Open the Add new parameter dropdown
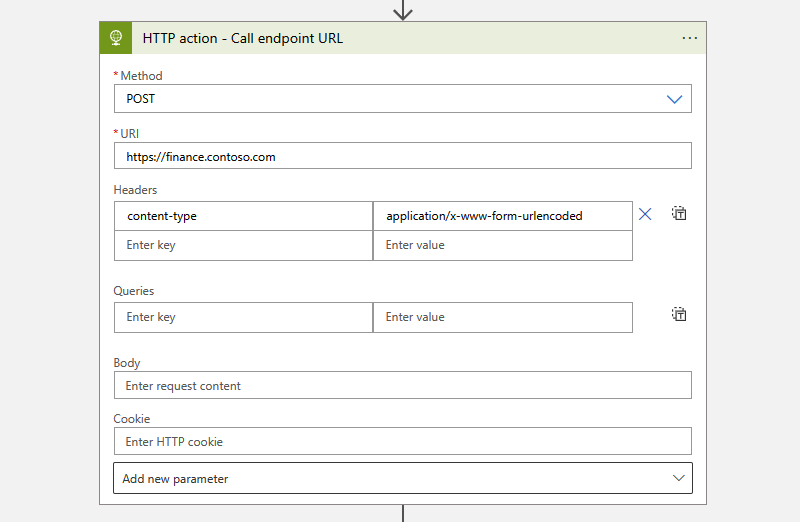 click(402, 479)
